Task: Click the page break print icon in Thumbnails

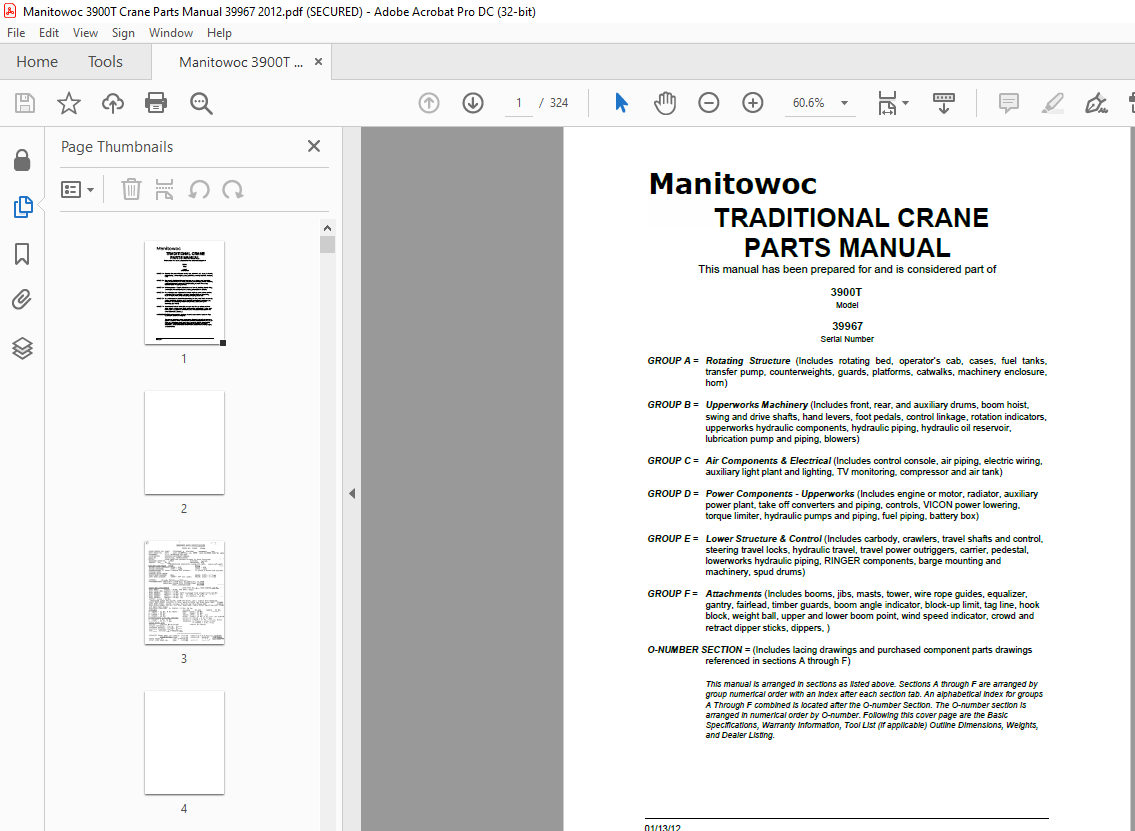Action: pyautogui.click(x=164, y=190)
